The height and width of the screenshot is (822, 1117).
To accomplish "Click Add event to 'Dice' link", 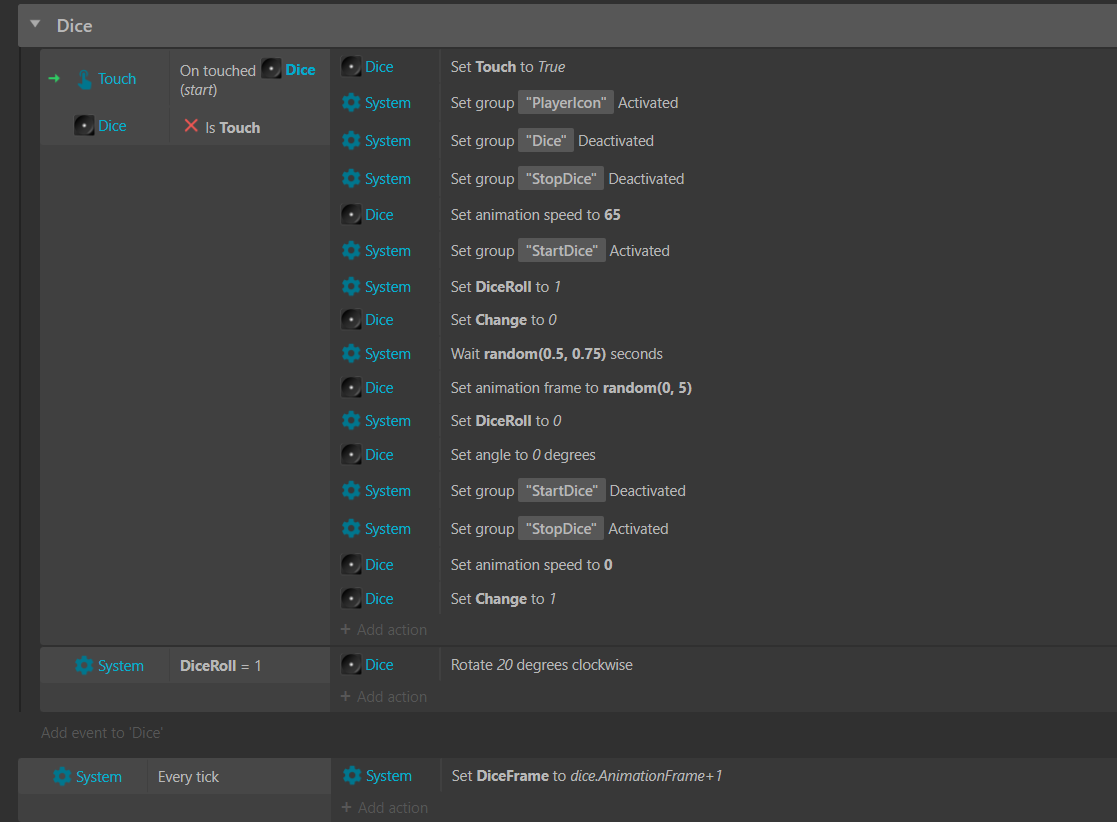I will pyautogui.click(x=101, y=733).
